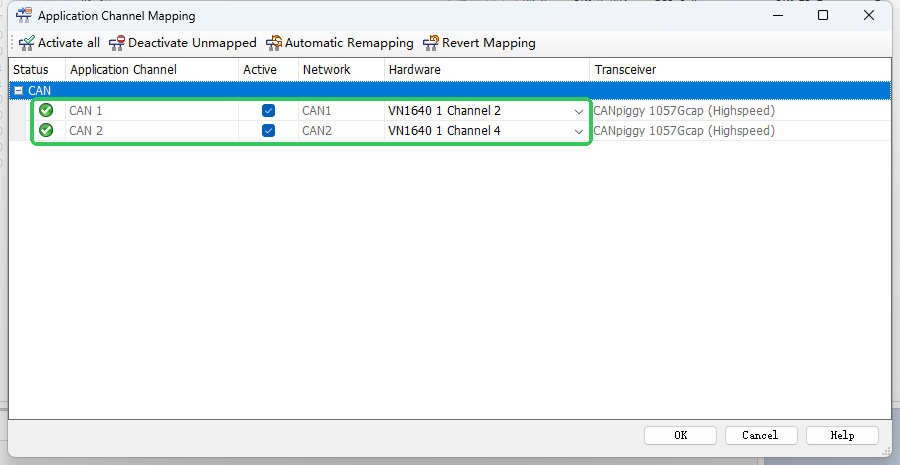Collapse the CAN group row
This screenshot has height=465, width=900.
[x=18, y=91]
